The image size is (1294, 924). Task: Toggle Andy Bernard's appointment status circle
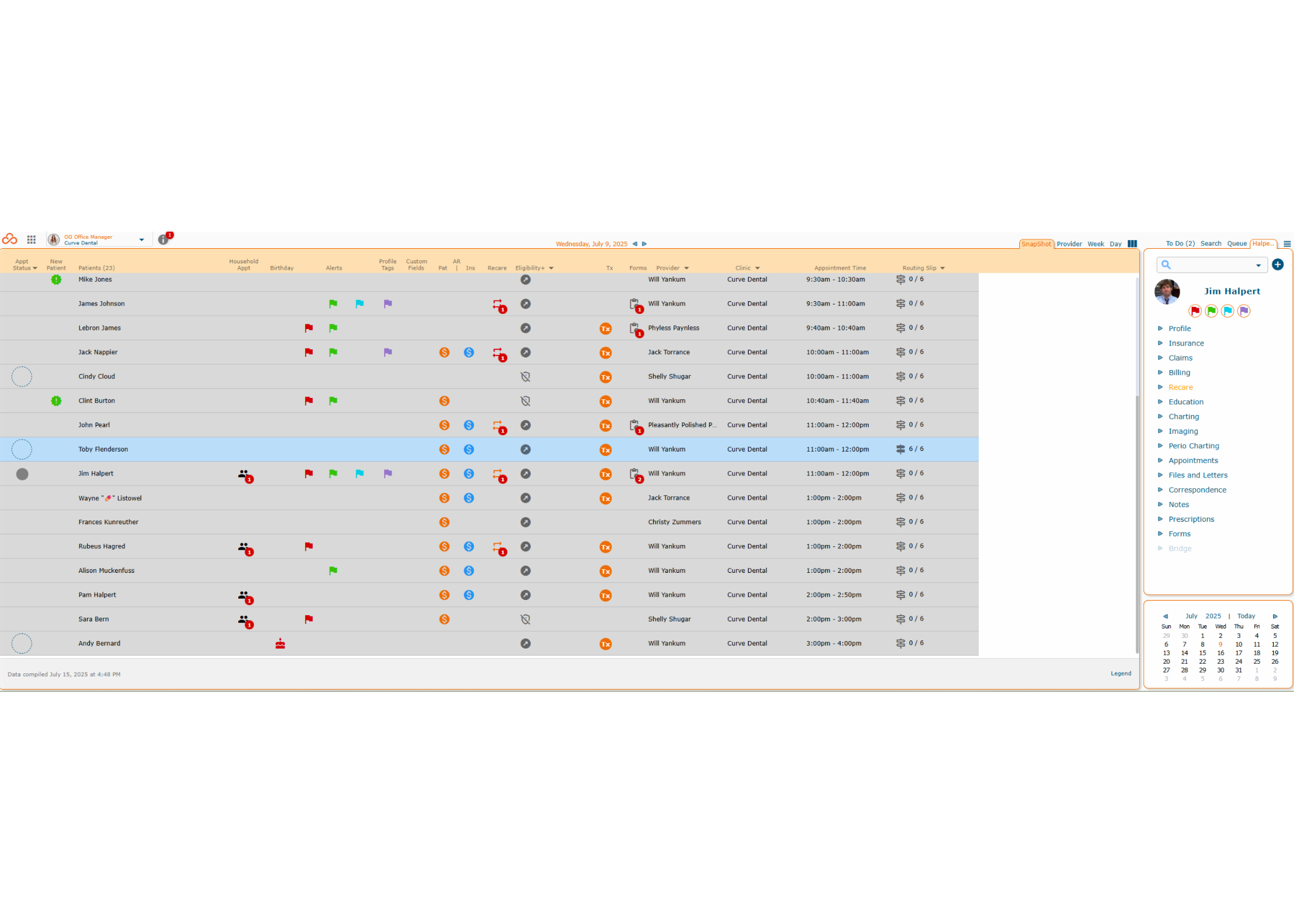22,644
